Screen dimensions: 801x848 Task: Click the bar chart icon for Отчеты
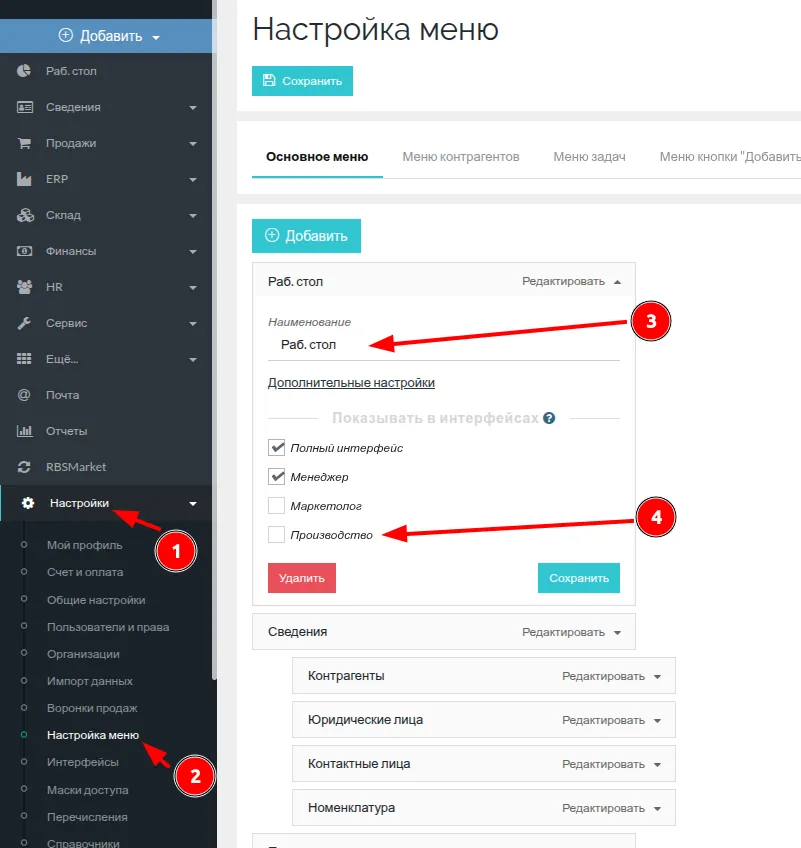25,431
